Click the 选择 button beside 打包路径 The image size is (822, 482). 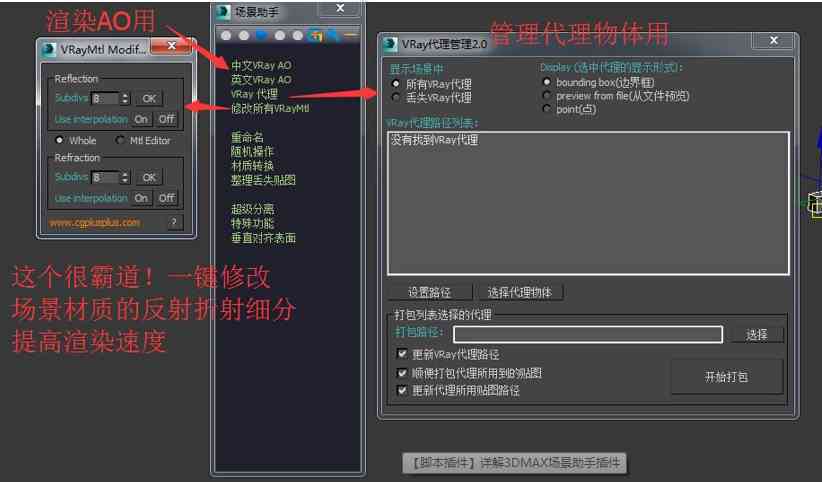pyautogui.click(x=756, y=334)
